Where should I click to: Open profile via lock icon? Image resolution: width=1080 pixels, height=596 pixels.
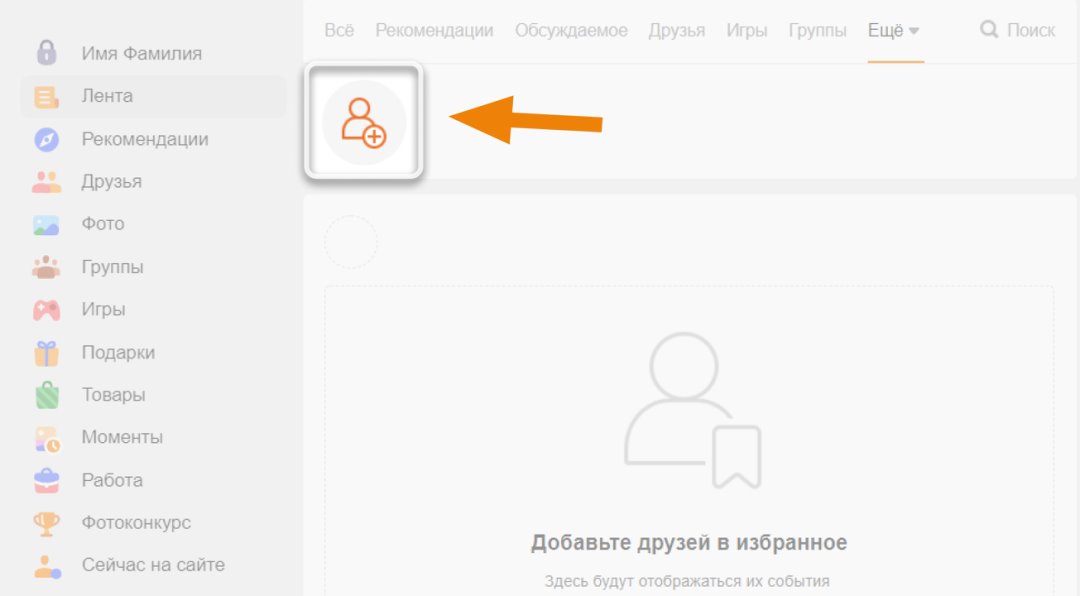pos(46,53)
